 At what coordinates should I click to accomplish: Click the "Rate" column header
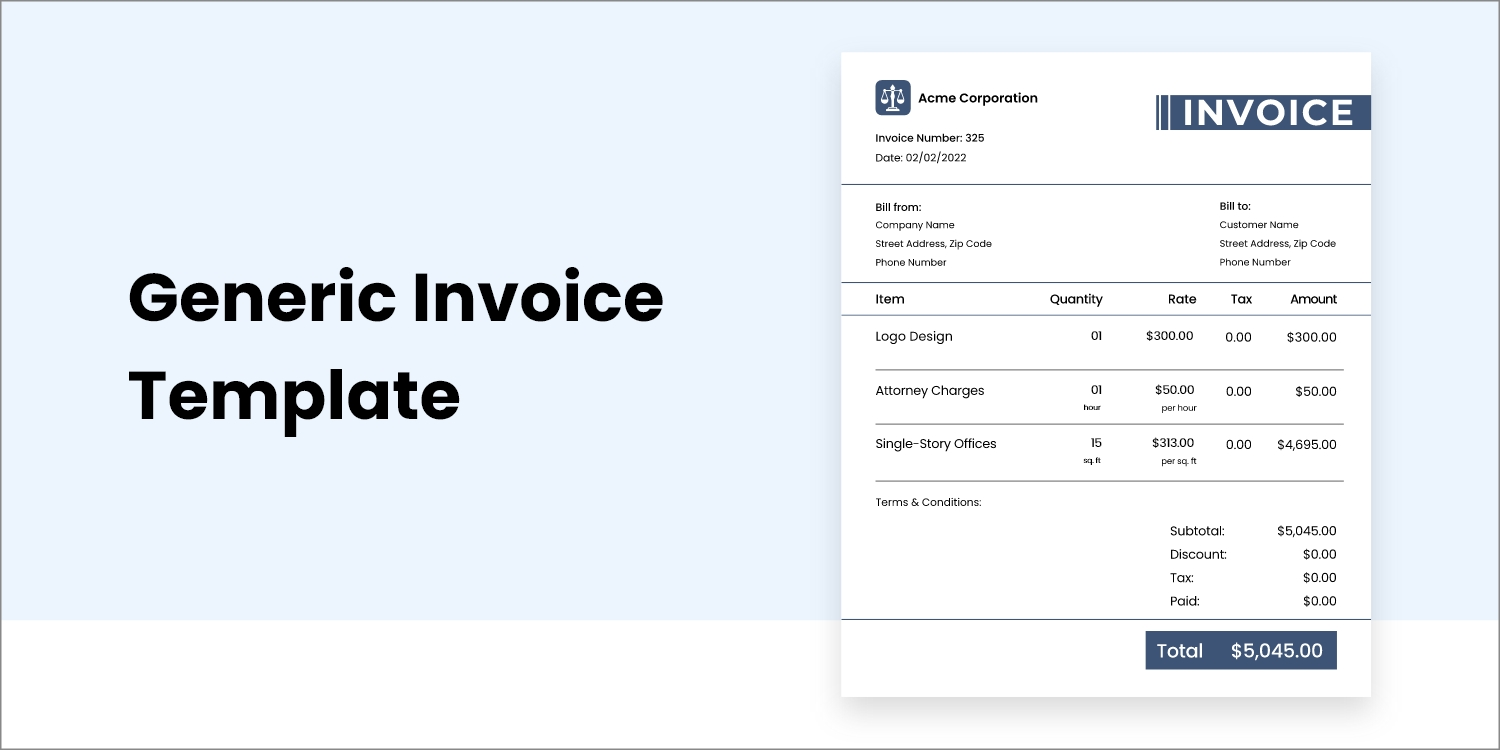pyautogui.click(x=1182, y=299)
